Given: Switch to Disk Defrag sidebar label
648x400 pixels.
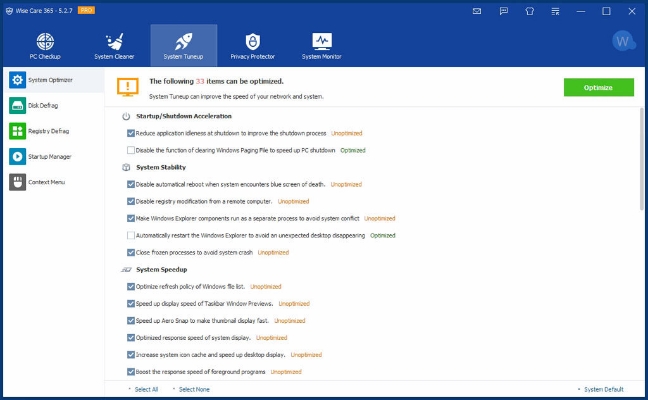Looking at the screenshot, I should 43,105.
